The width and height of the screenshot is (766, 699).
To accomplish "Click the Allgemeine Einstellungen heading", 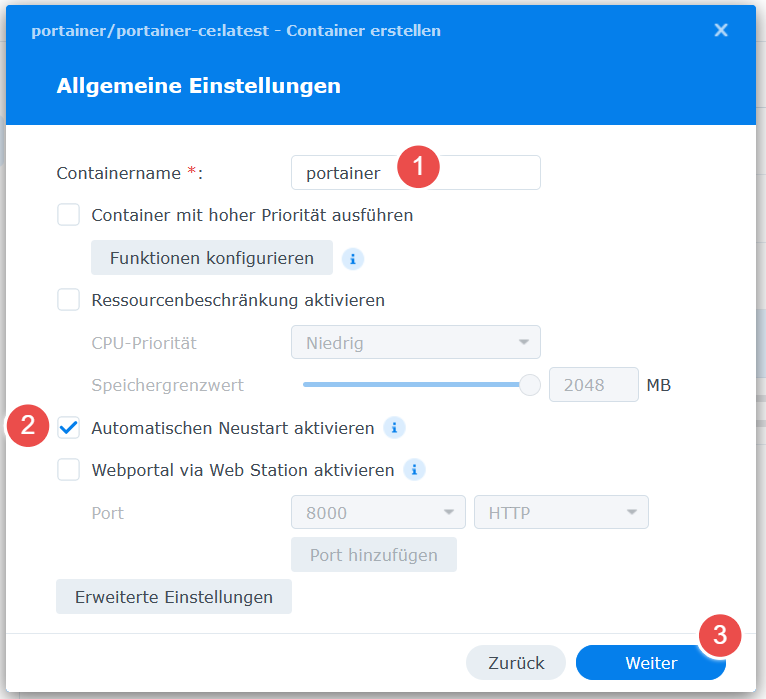I will click(x=199, y=86).
